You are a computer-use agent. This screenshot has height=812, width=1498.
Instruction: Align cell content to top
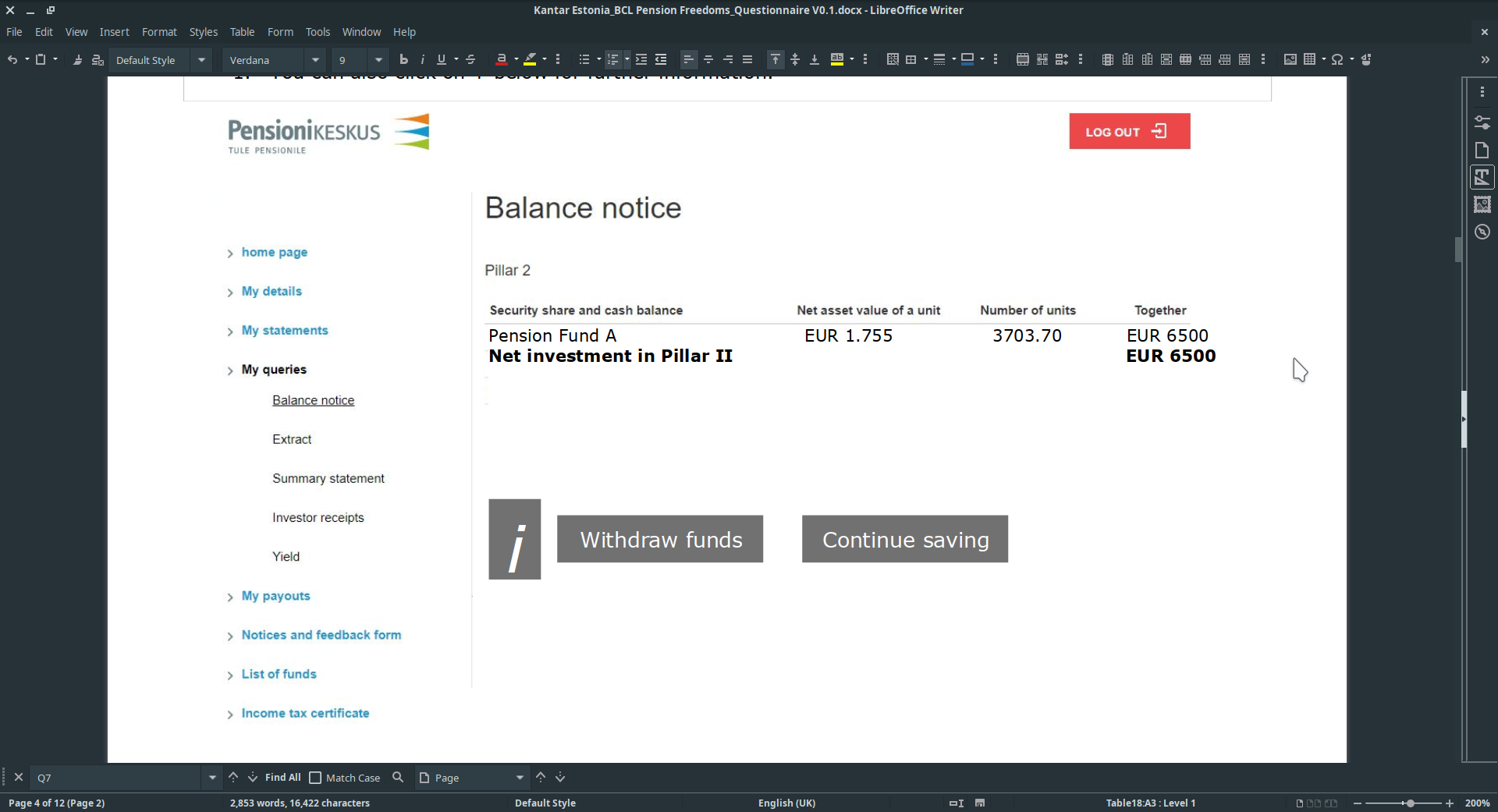pos(776,59)
